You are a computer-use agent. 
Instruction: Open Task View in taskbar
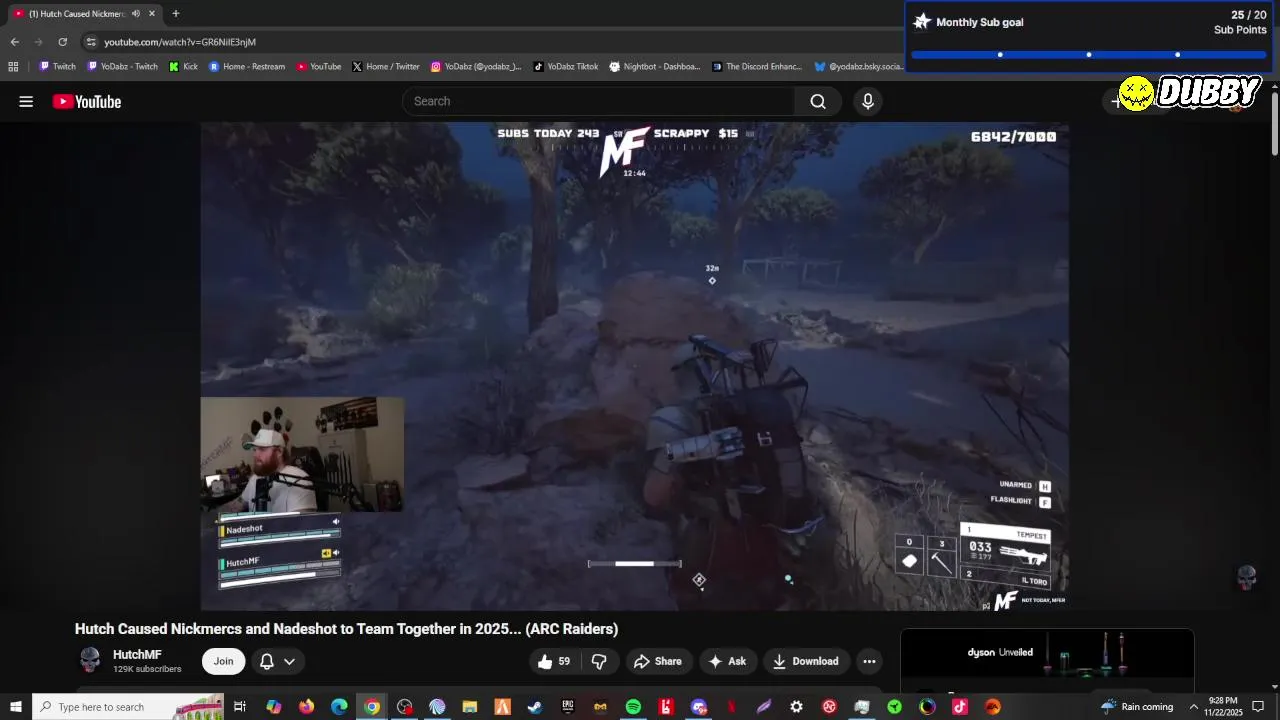coord(240,707)
